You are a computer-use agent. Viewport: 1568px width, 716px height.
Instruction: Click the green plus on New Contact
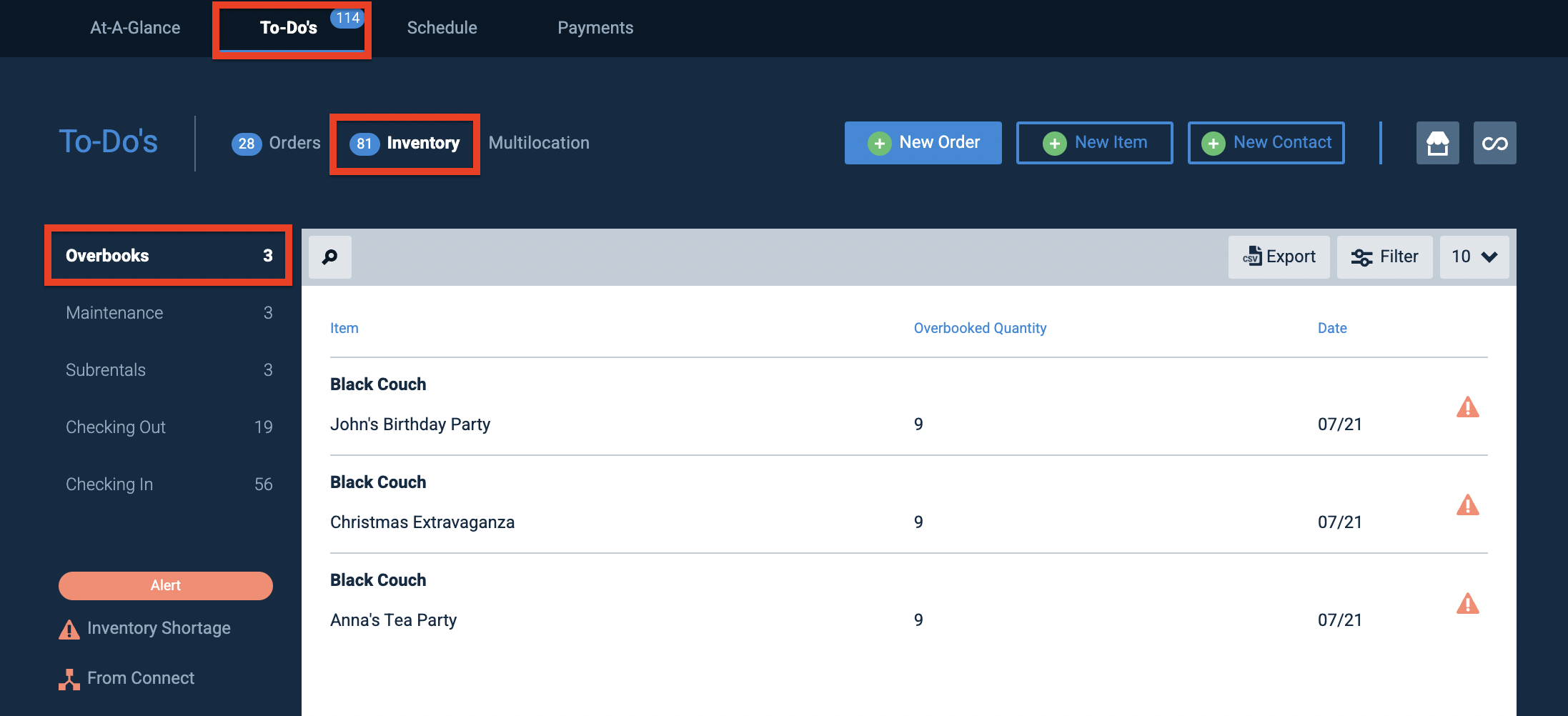1213,143
